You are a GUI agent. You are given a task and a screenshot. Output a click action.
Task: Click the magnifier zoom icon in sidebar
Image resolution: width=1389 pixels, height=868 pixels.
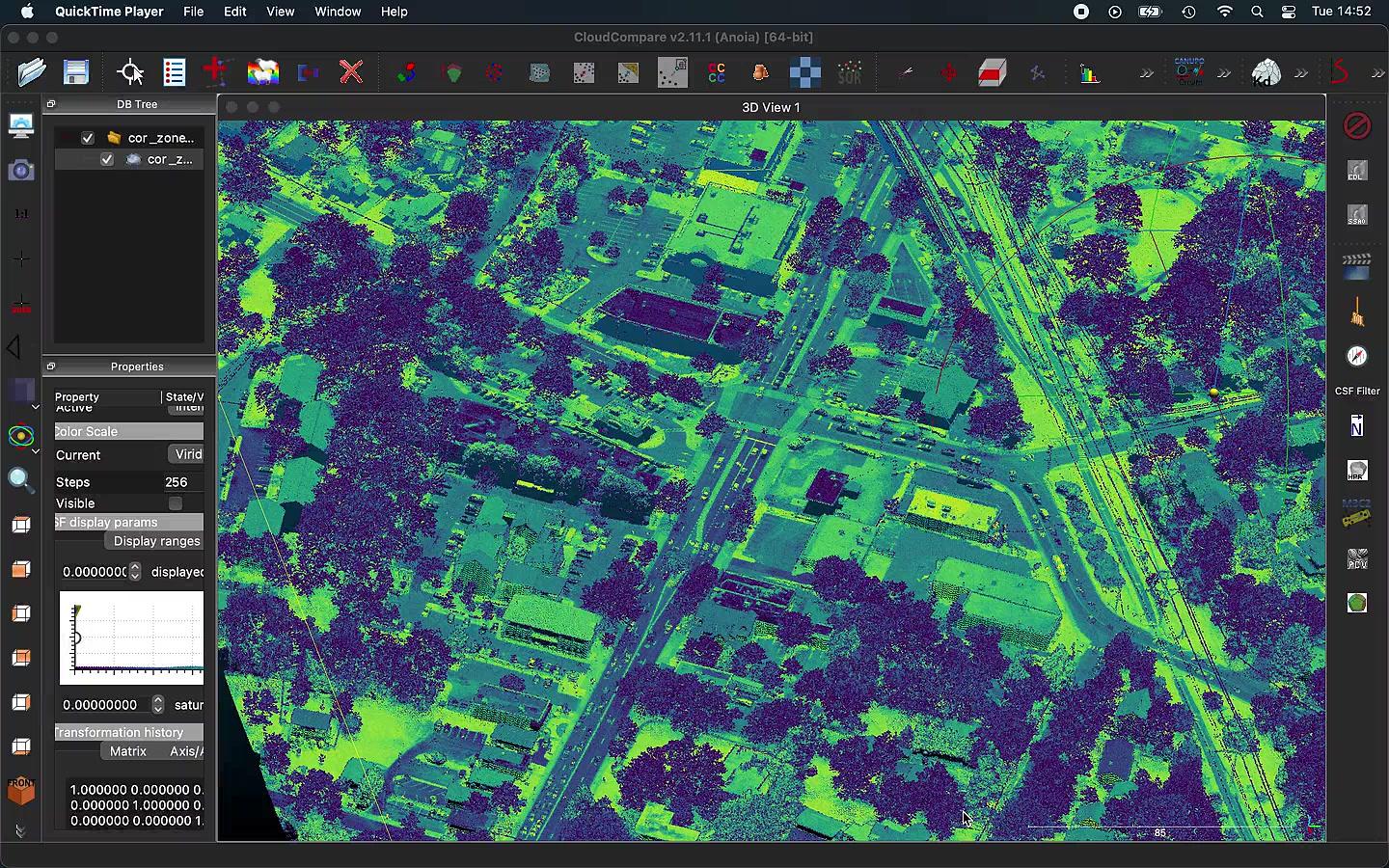tap(20, 480)
